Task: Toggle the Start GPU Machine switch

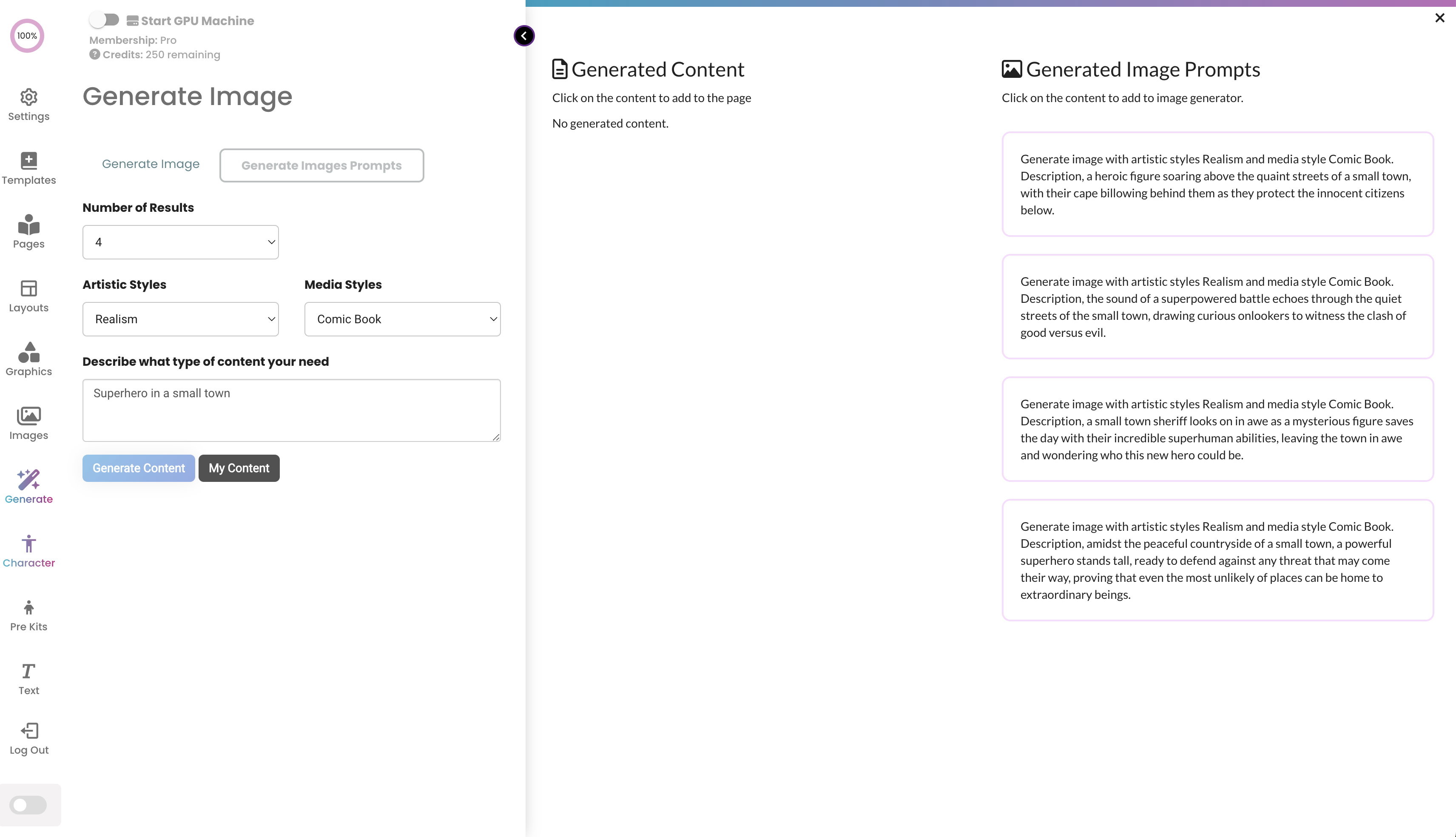Action: pyautogui.click(x=105, y=20)
